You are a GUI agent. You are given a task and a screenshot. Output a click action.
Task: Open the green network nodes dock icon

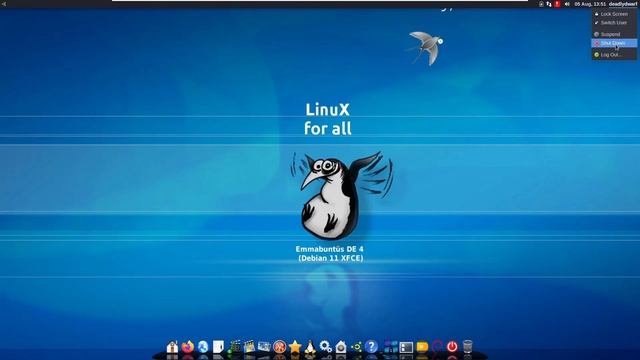coord(356,347)
